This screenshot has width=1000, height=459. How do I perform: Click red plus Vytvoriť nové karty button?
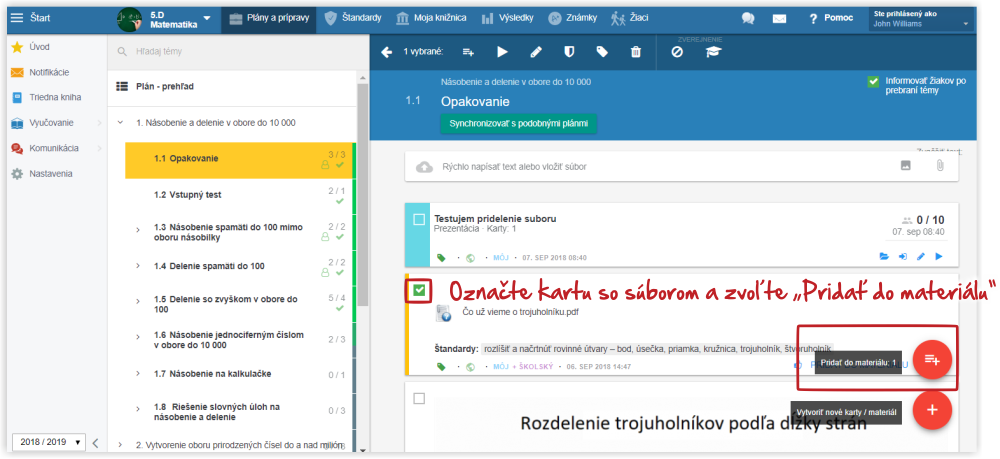pyautogui.click(x=932, y=410)
